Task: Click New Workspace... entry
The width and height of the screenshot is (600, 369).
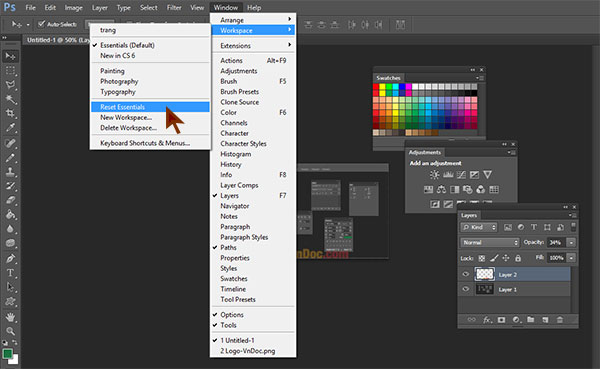Action: pos(150,118)
